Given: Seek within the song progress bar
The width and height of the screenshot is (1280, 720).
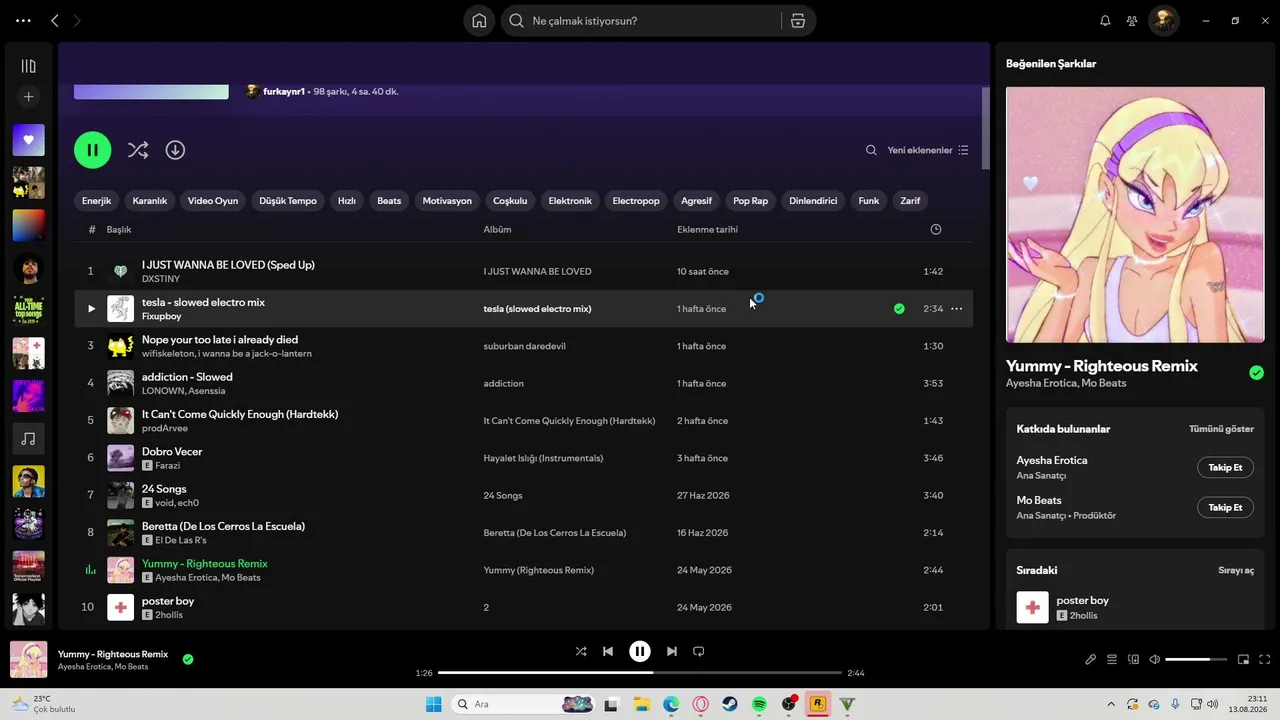Looking at the screenshot, I should pyautogui.click(x=640, y=673).
